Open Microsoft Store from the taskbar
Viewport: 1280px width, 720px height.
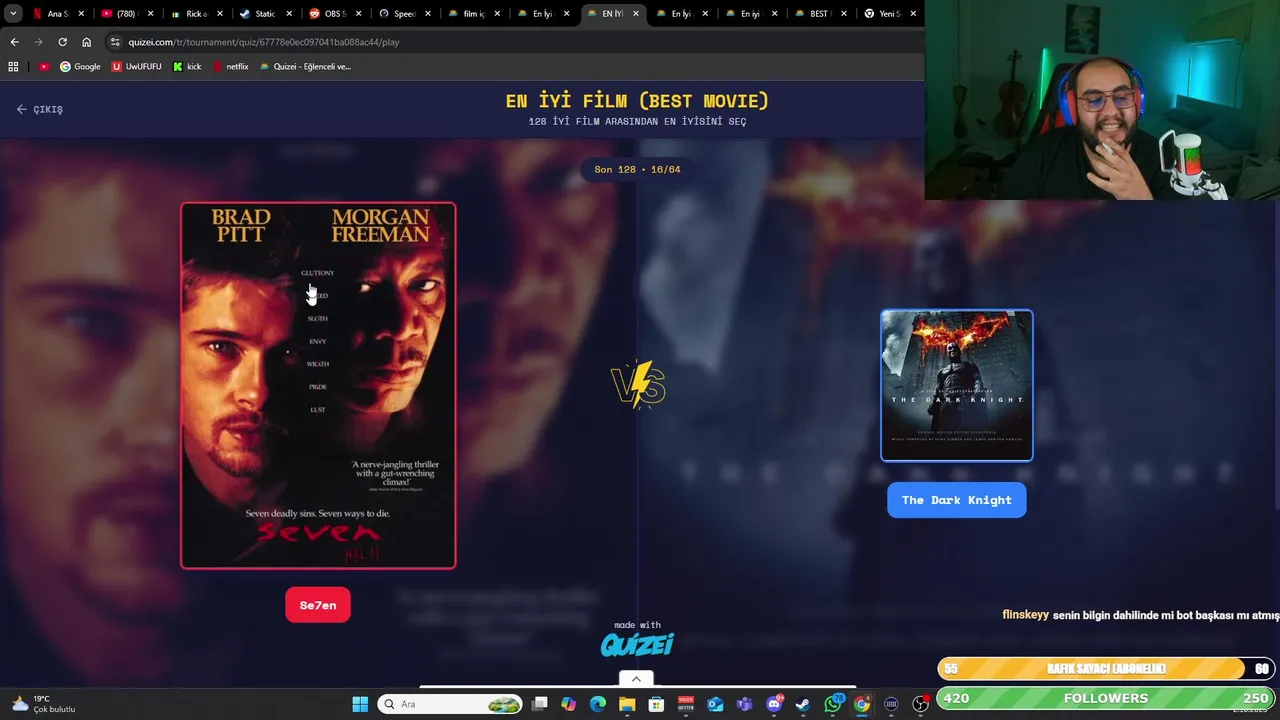[656, 704]
